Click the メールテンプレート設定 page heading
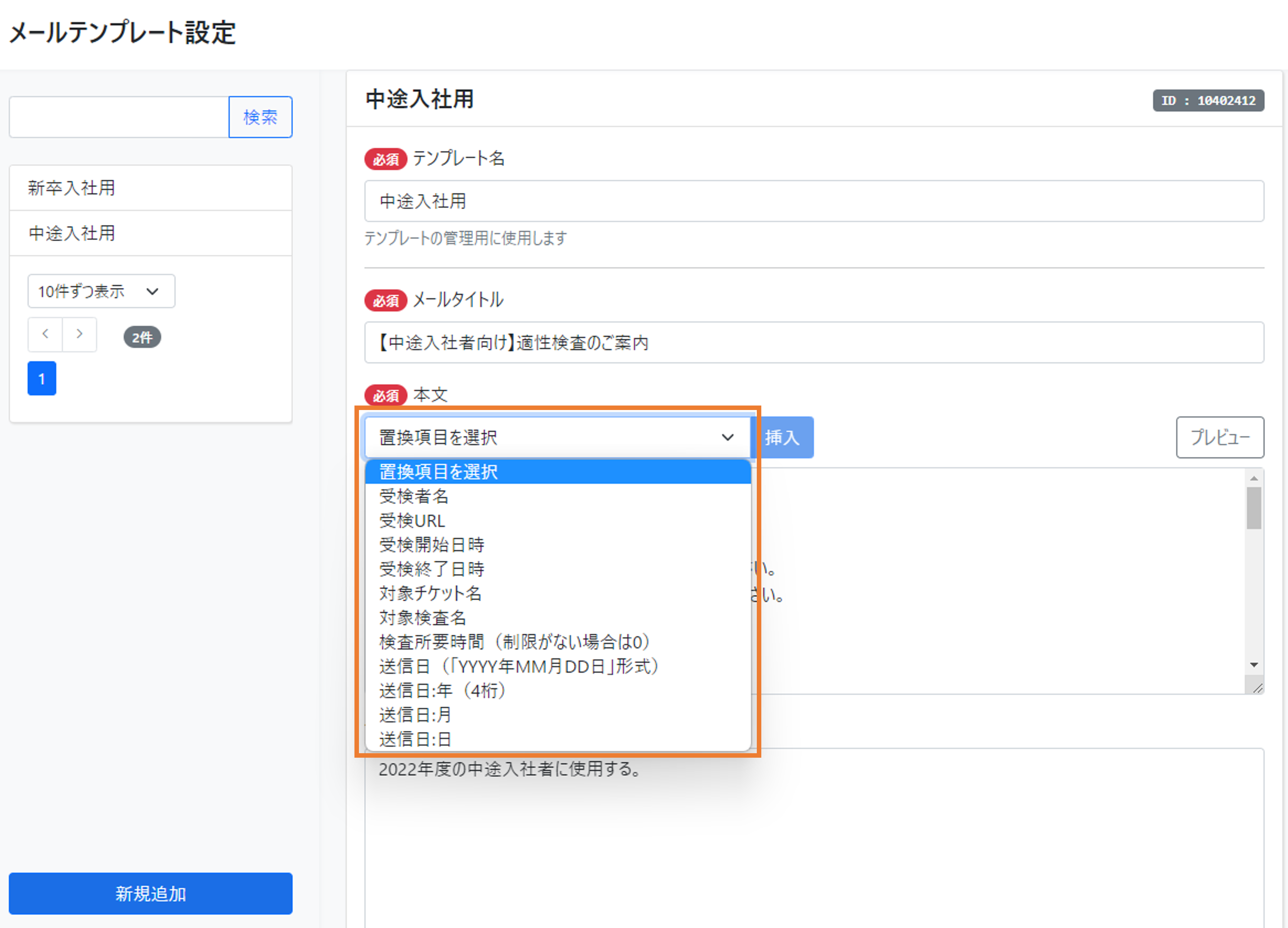 click(122, 32)
